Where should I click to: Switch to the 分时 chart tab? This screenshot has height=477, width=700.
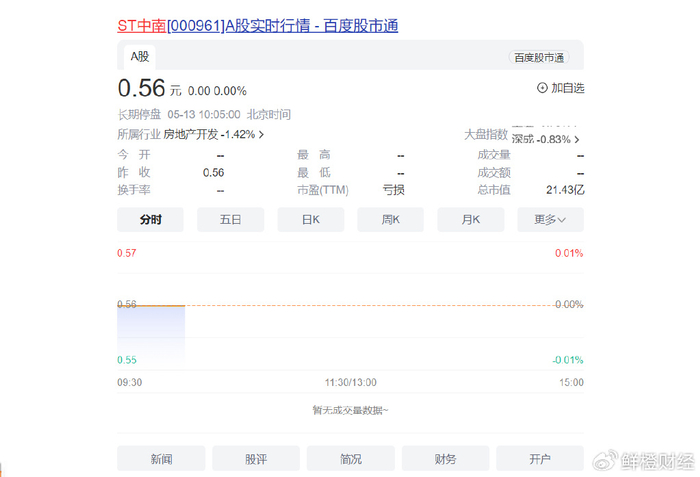tap(150, 220)
